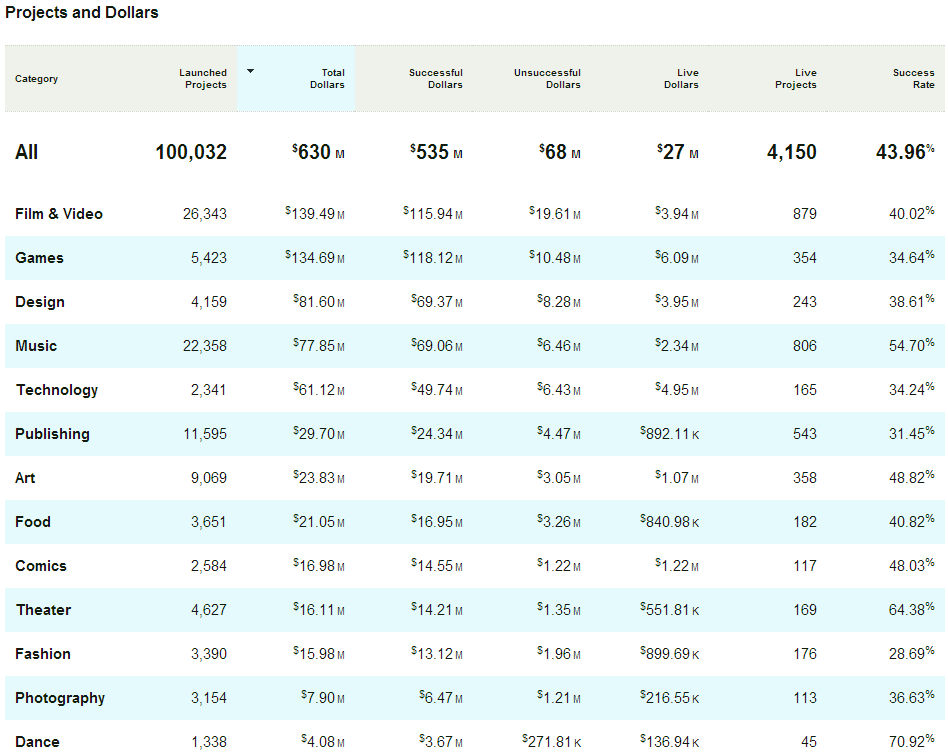The width and height of the screenshot is (948, 755).
Task: Click the sort arrow beside Total Dollars
Action: [250, 71]
